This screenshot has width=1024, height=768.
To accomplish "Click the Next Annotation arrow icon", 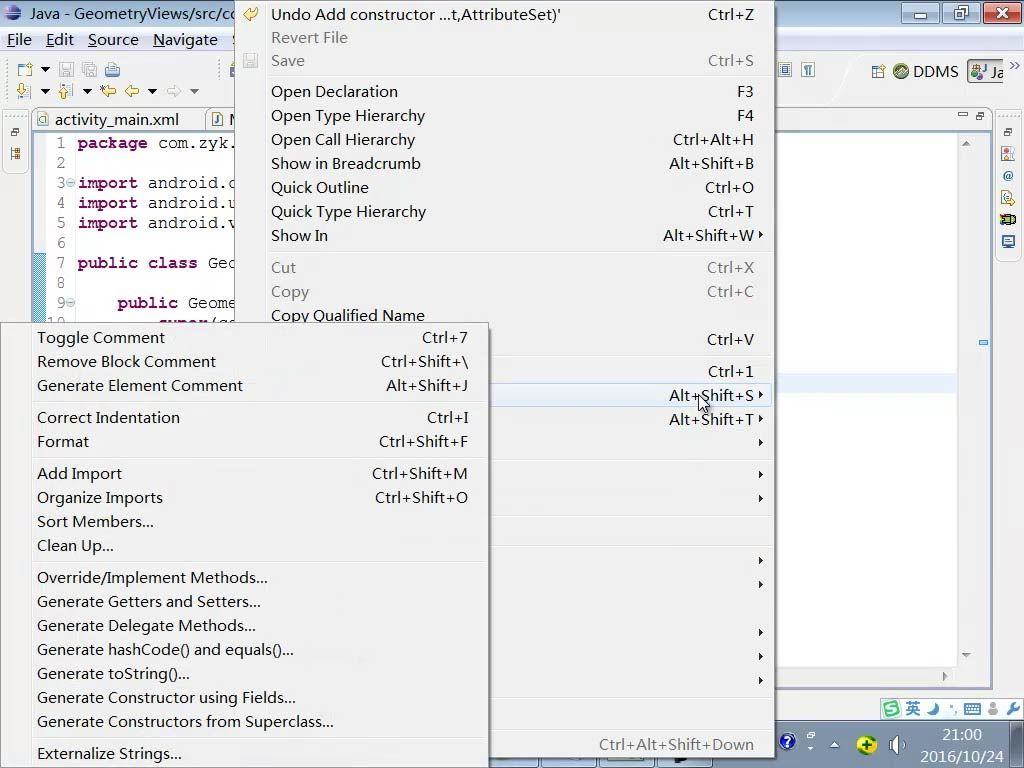I will [x=22, y=91].
